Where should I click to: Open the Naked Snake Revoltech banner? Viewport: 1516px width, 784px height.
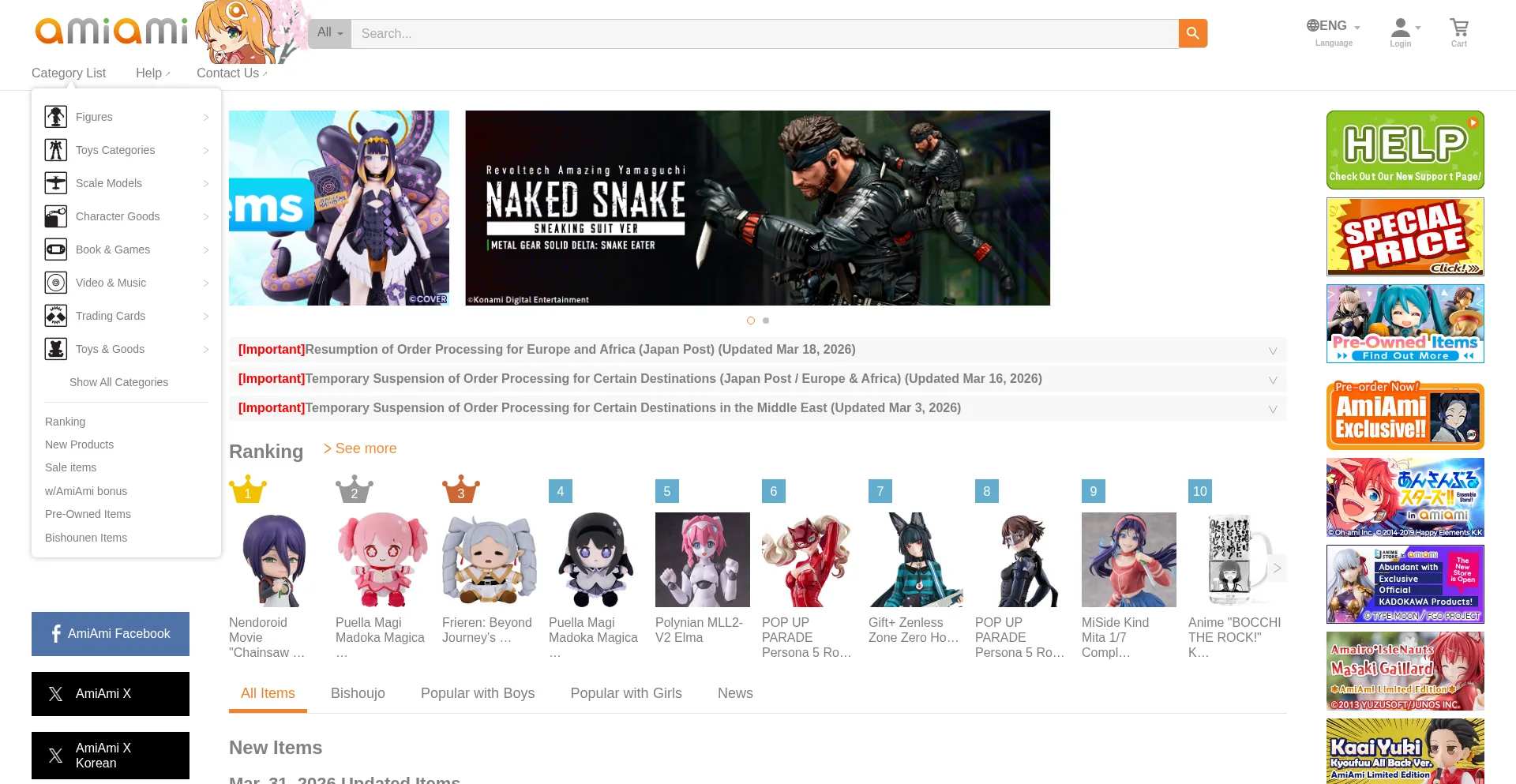pos(758,208)
